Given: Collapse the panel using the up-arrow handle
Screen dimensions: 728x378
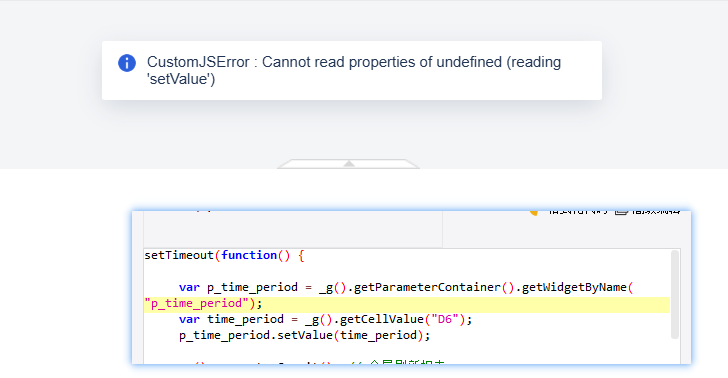Looking at the screenshot, I should pos(349,163).
